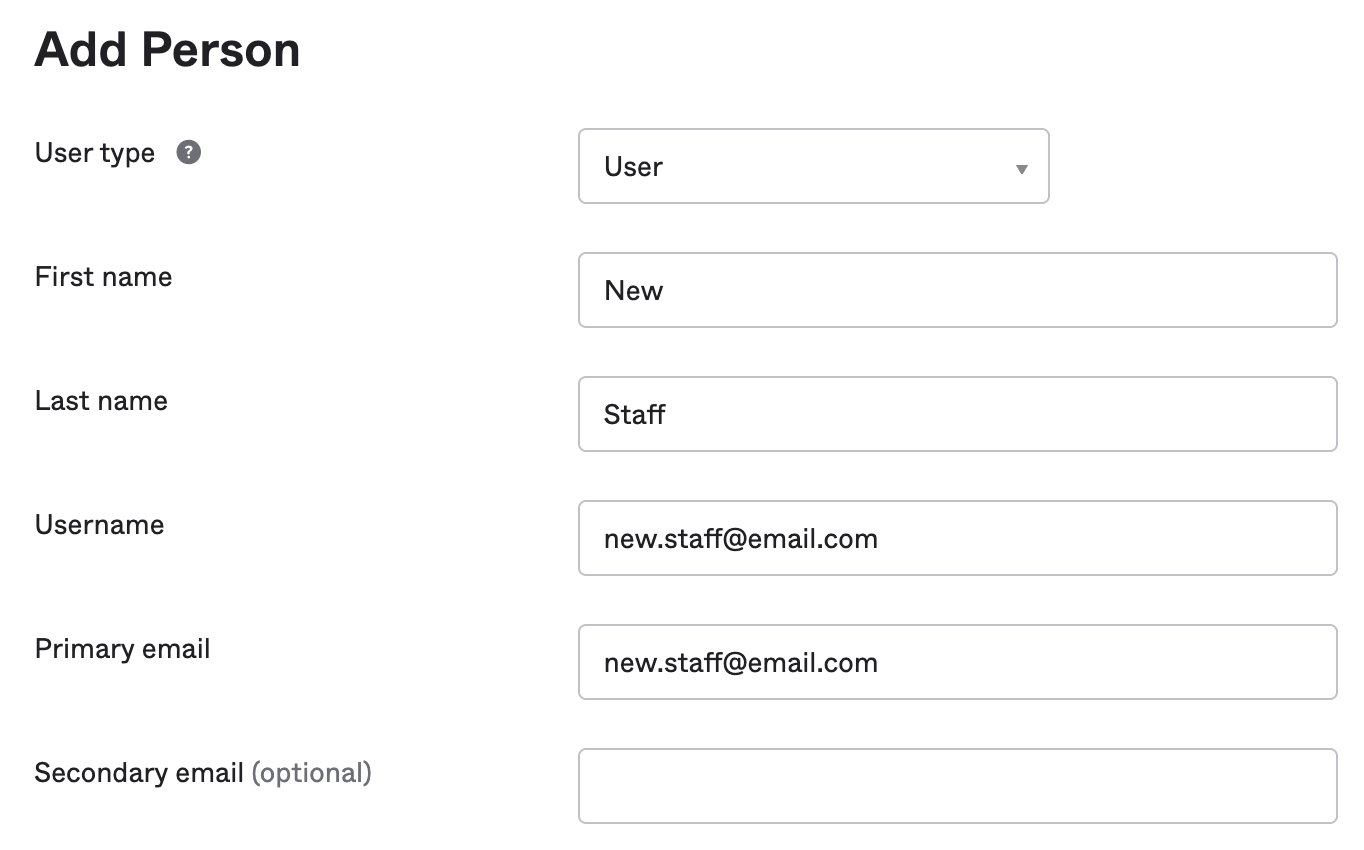Click the dropdown arrow triangle
This screenshot has height=850, width=1364.
[1021, 169]
